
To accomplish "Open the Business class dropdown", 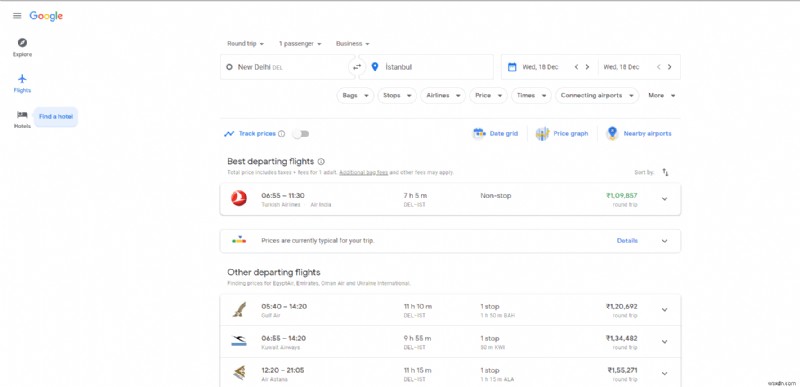I will pyautogui.click(x=353, y=44).
